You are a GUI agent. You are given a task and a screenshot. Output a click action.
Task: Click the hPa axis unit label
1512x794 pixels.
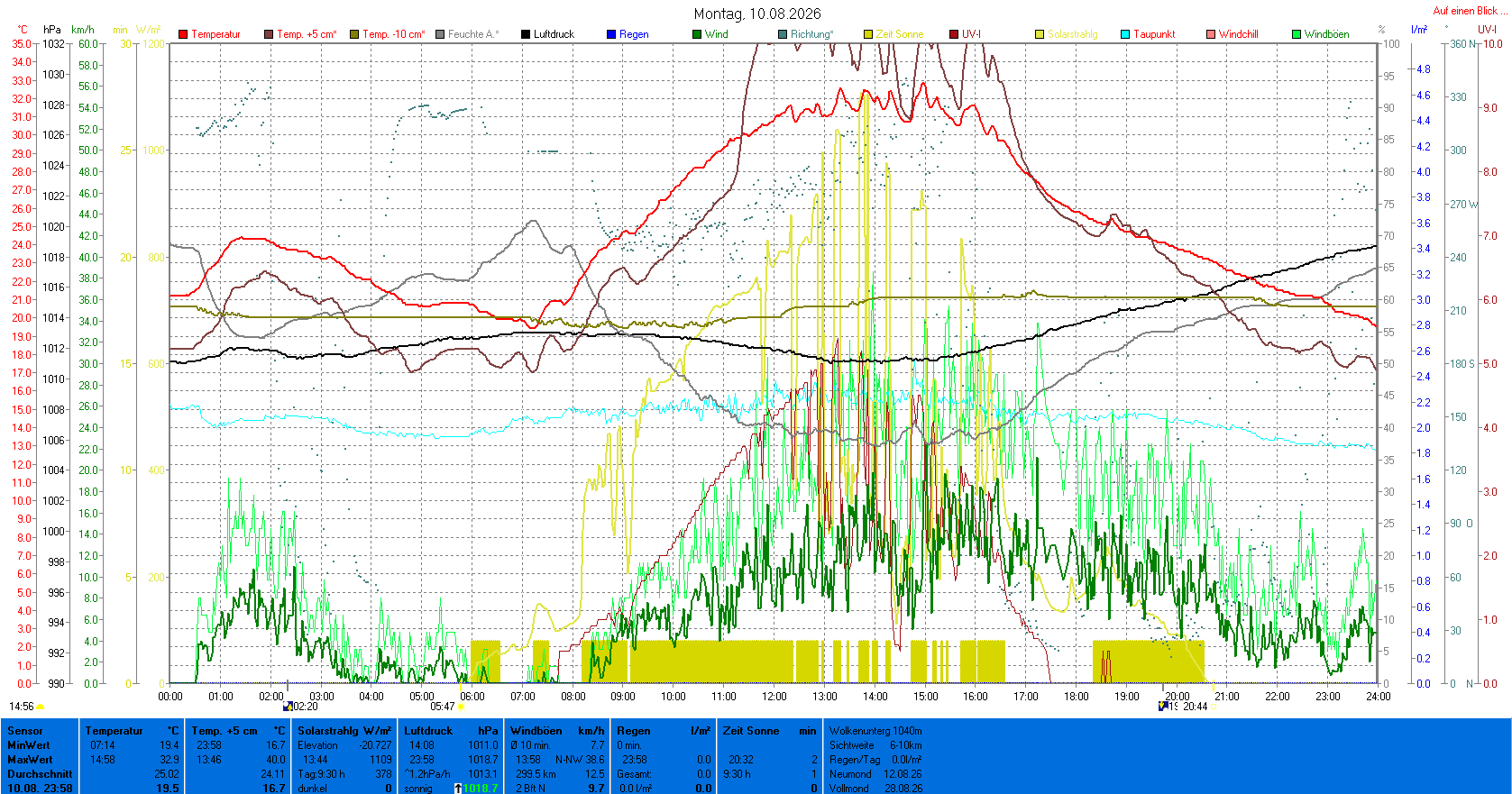(52, 30)
